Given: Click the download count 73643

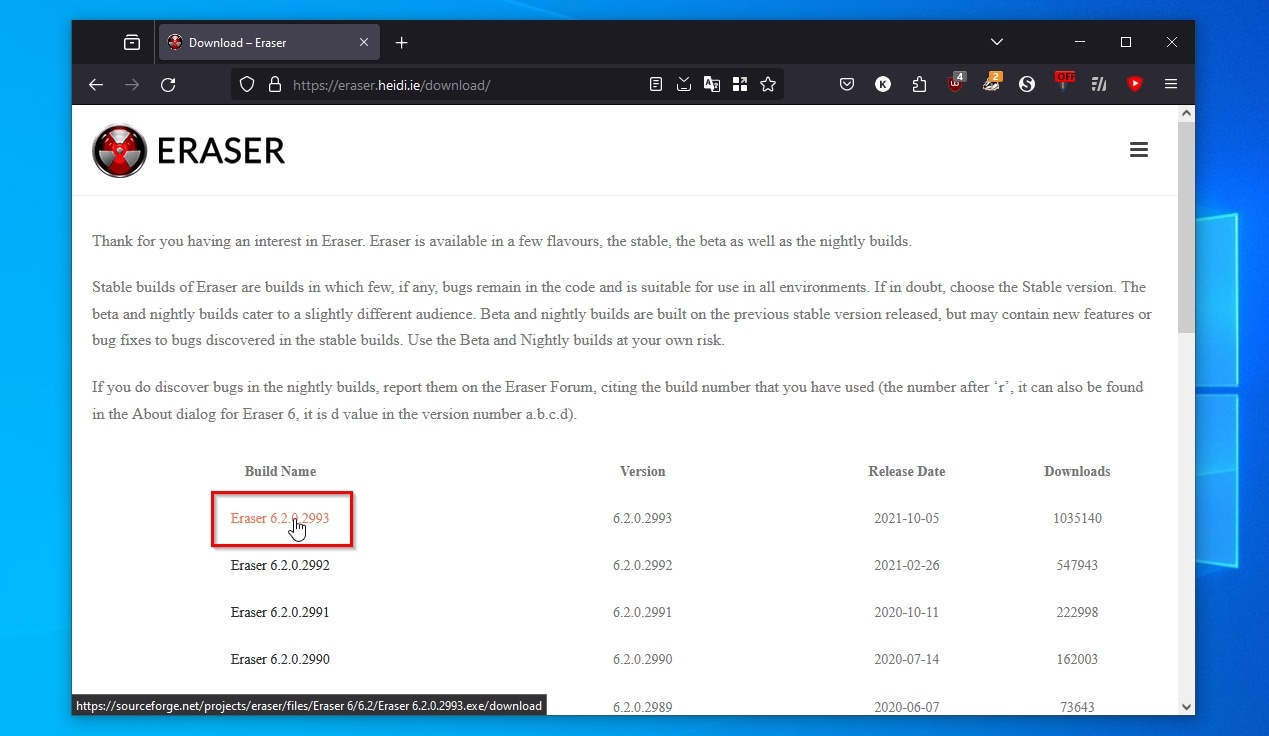Looking at the screenshot, I should click(1077, 706).
